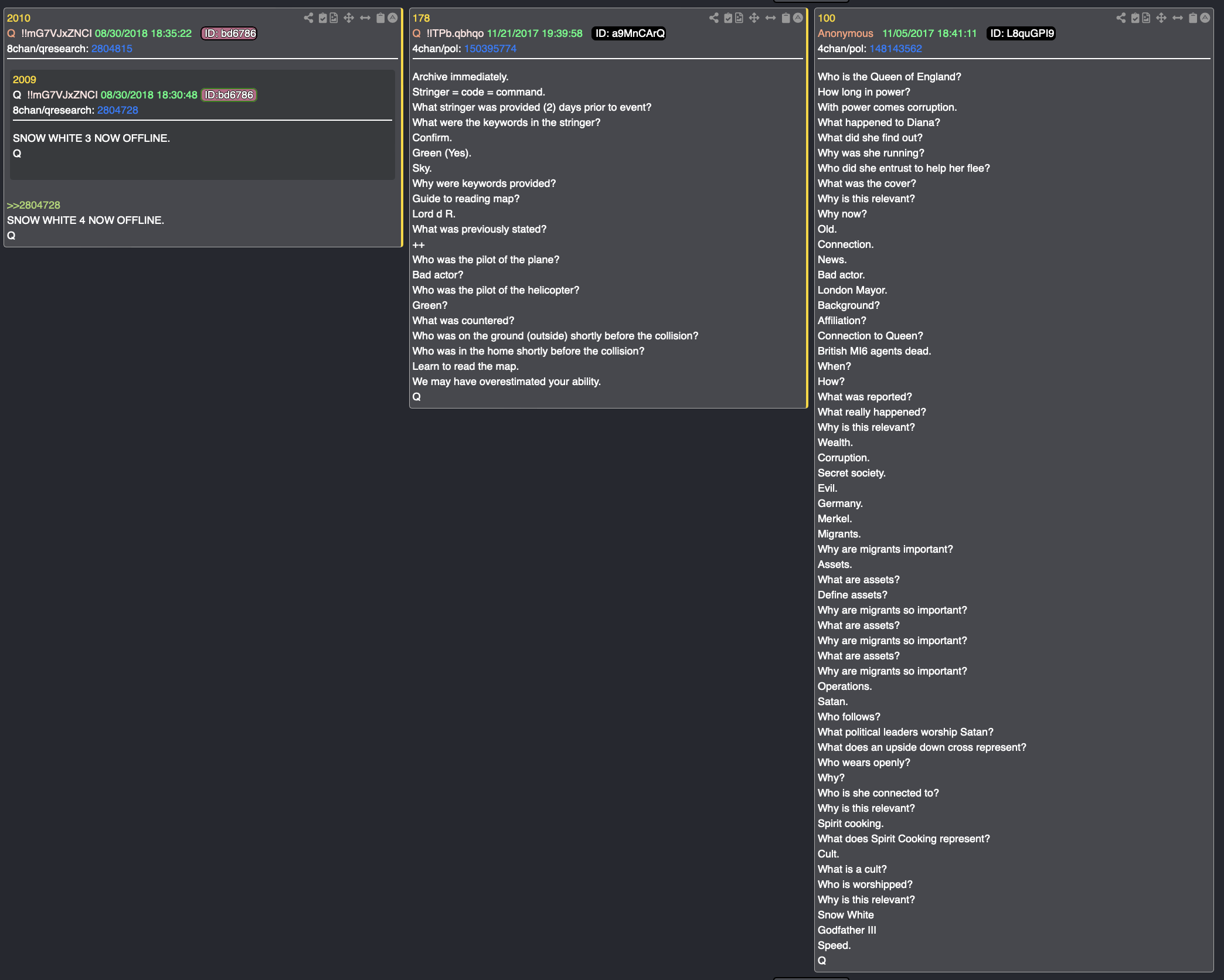Click 'We may have overestimated your ability.'
The width and height of the screenshot is (1224, 980).
[x=506, y=382]
